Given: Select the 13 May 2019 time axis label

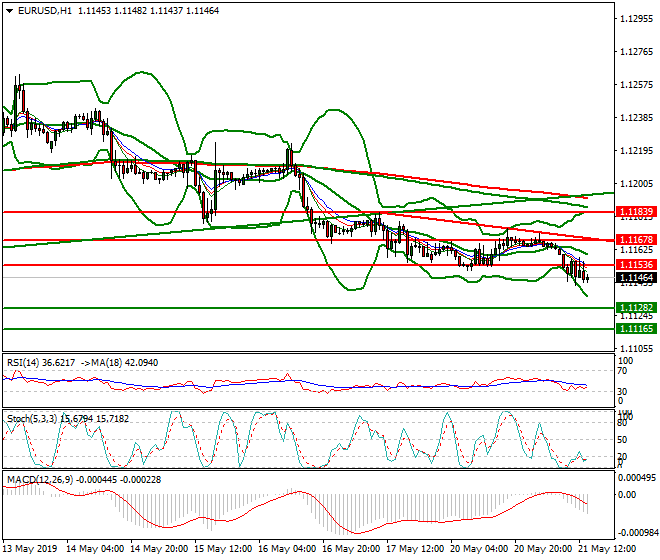Looking at the screenshot, I should (x=29, y=549).
